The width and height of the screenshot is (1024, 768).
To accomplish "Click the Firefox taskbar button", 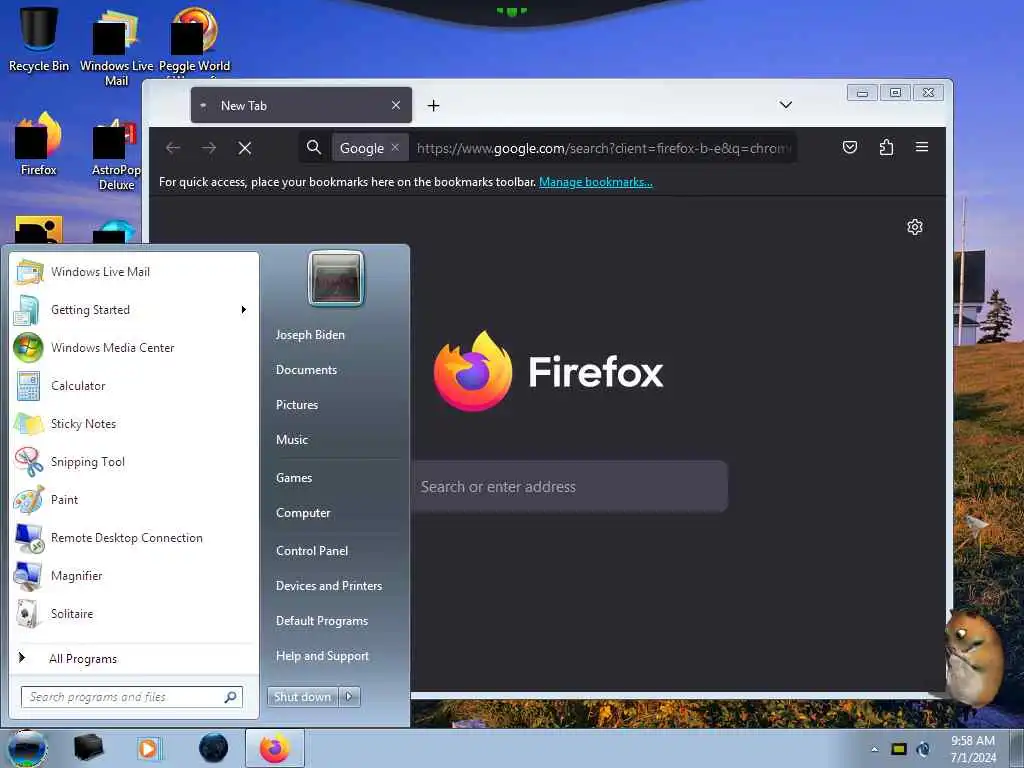I will (275, 748).
